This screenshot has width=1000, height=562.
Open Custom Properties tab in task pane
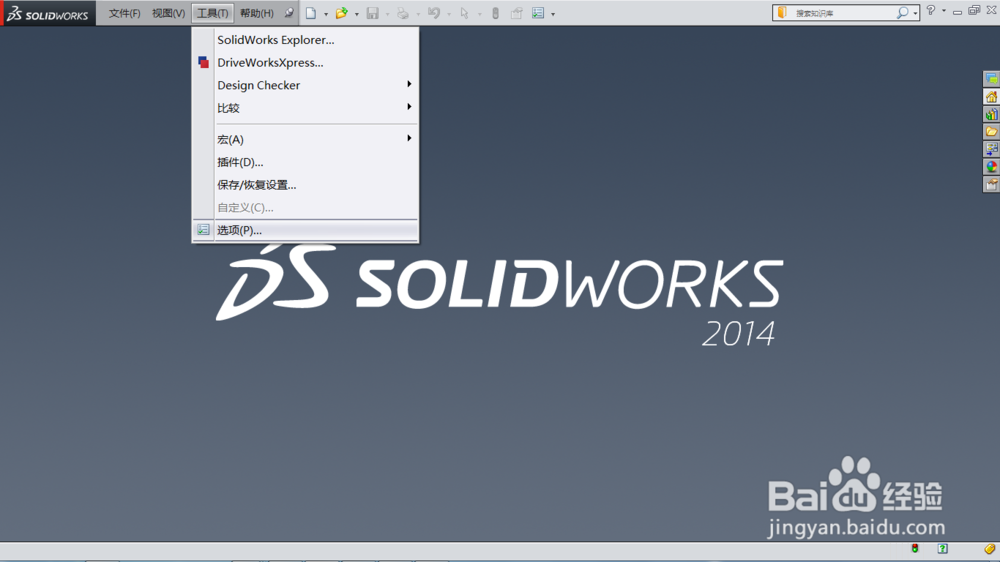991,185
